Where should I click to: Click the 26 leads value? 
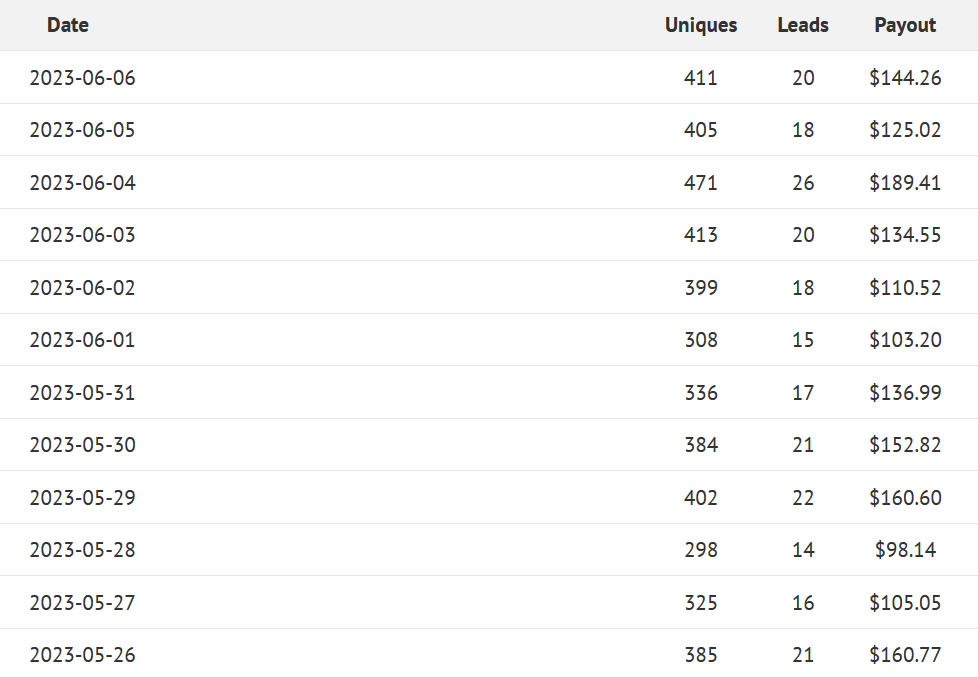pyautogui.click(x=803, y=183)
